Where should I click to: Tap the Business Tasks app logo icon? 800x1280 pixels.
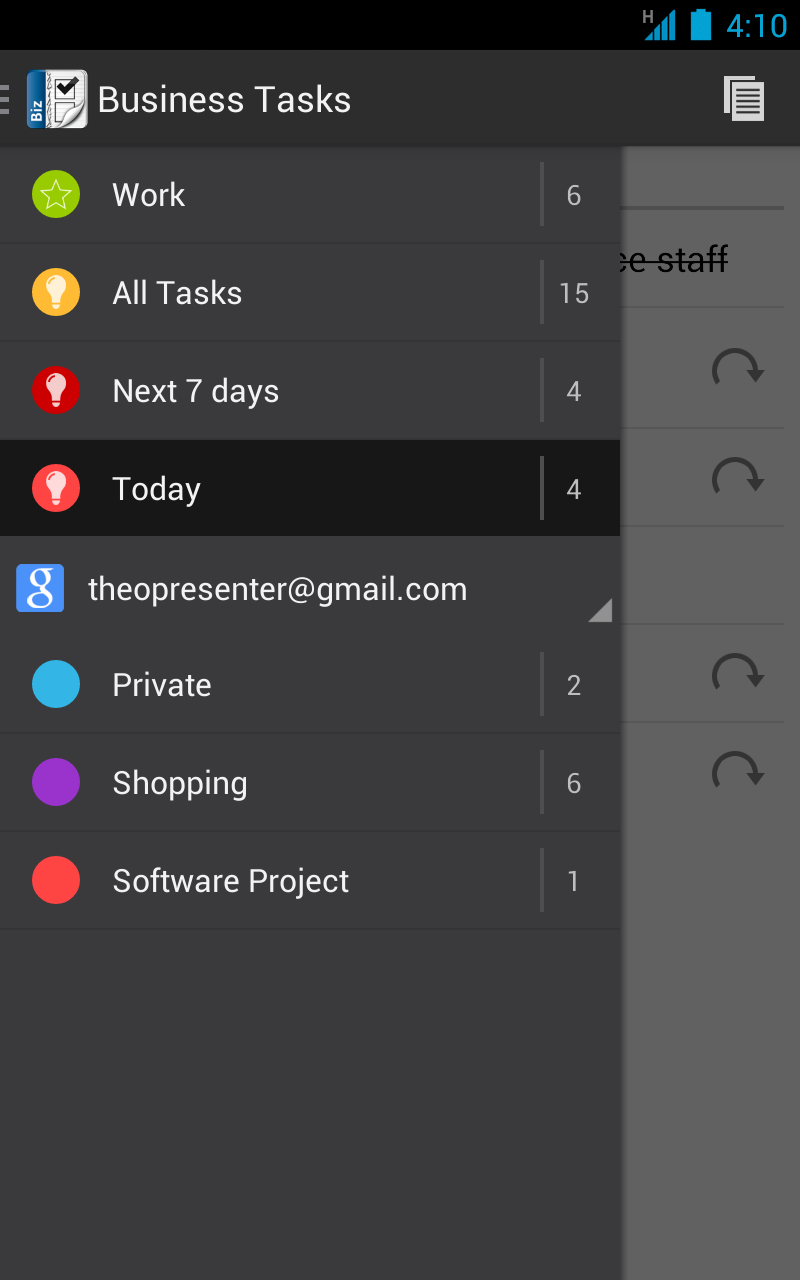[57, 99]
